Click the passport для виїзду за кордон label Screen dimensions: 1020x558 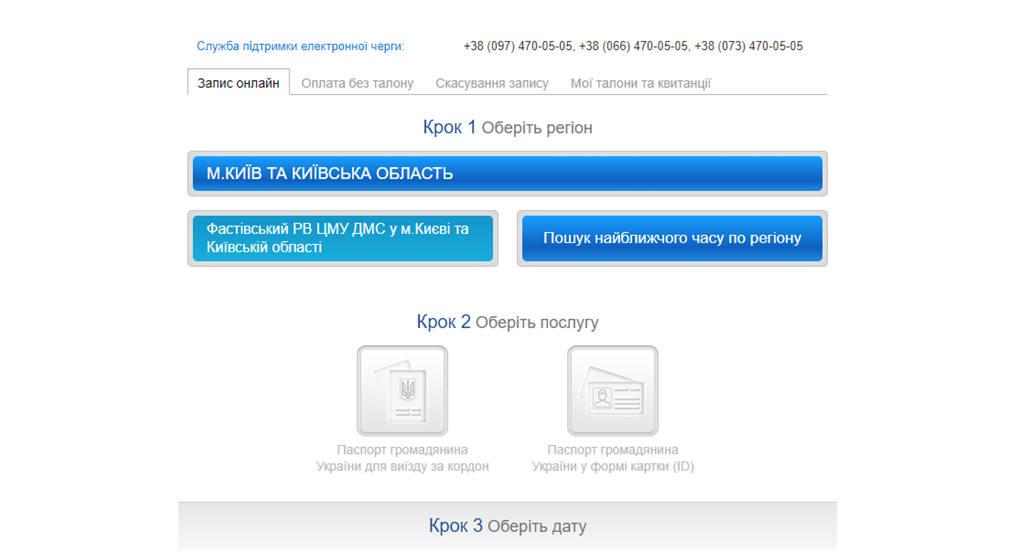[x=402, y=458]
